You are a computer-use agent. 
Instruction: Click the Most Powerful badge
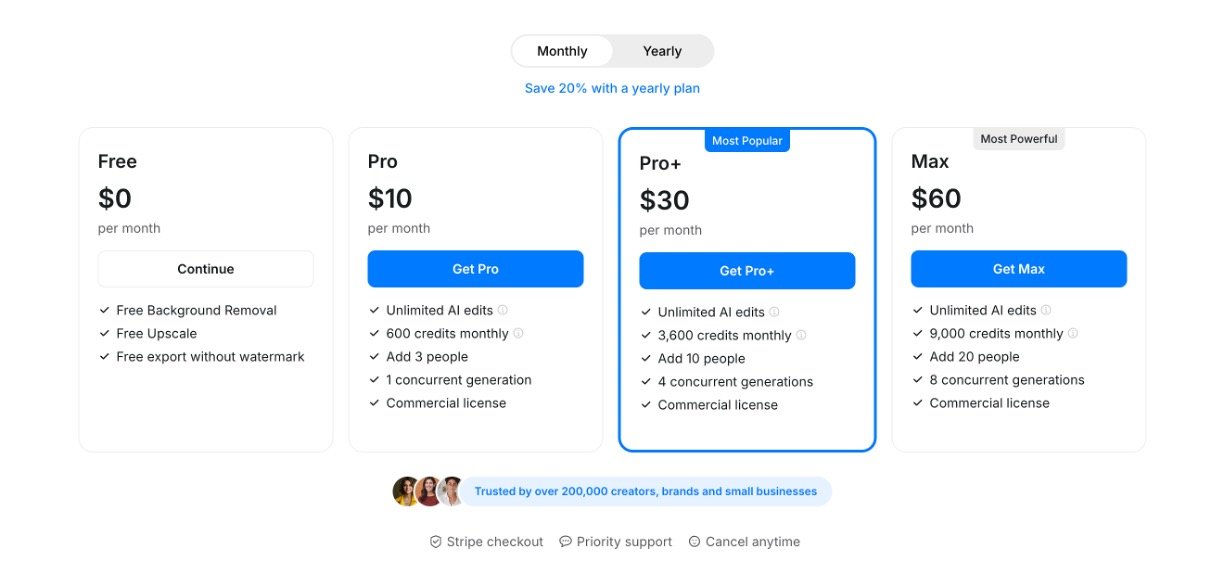[1018, 139]
